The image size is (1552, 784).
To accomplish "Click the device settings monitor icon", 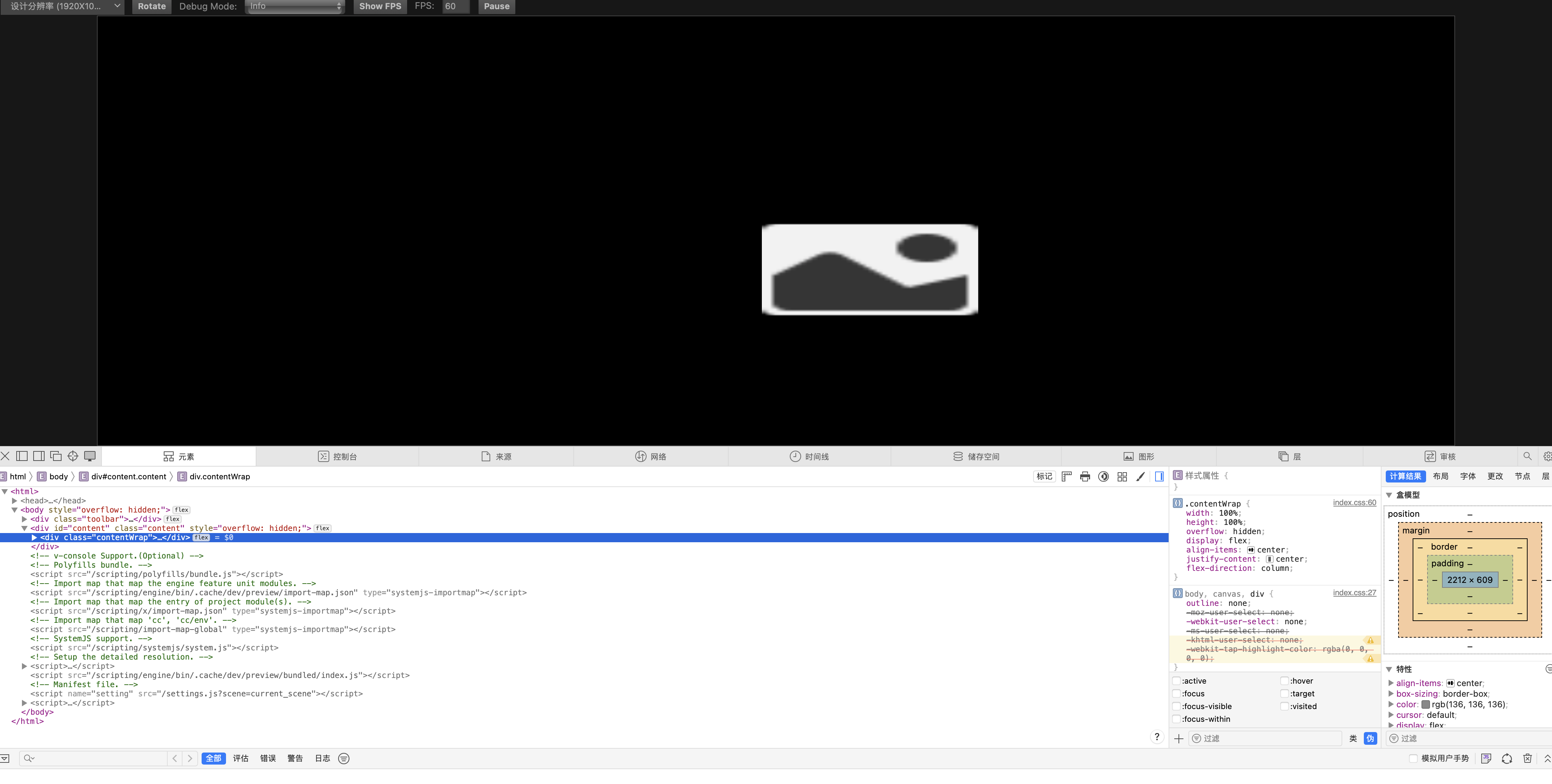I will point(90,456).
